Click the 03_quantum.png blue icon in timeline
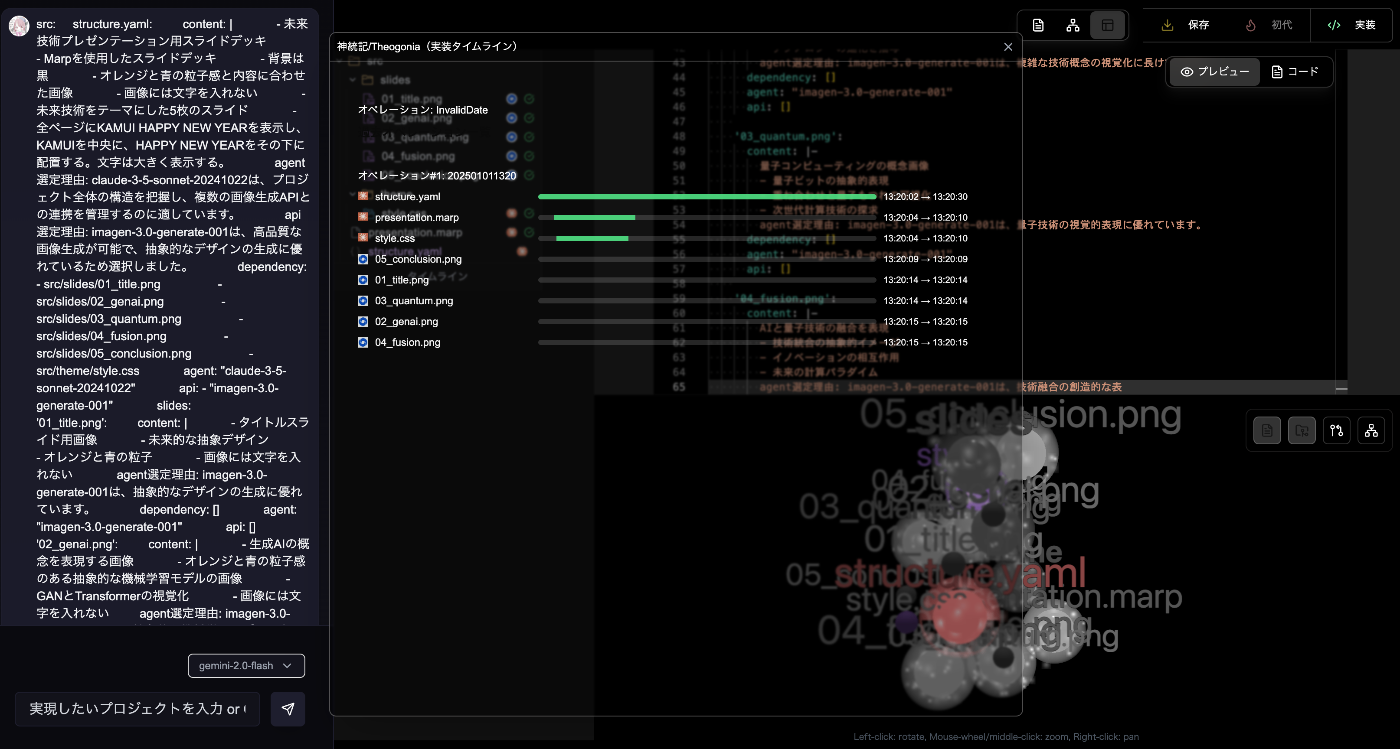 click(x=363, y=301)
